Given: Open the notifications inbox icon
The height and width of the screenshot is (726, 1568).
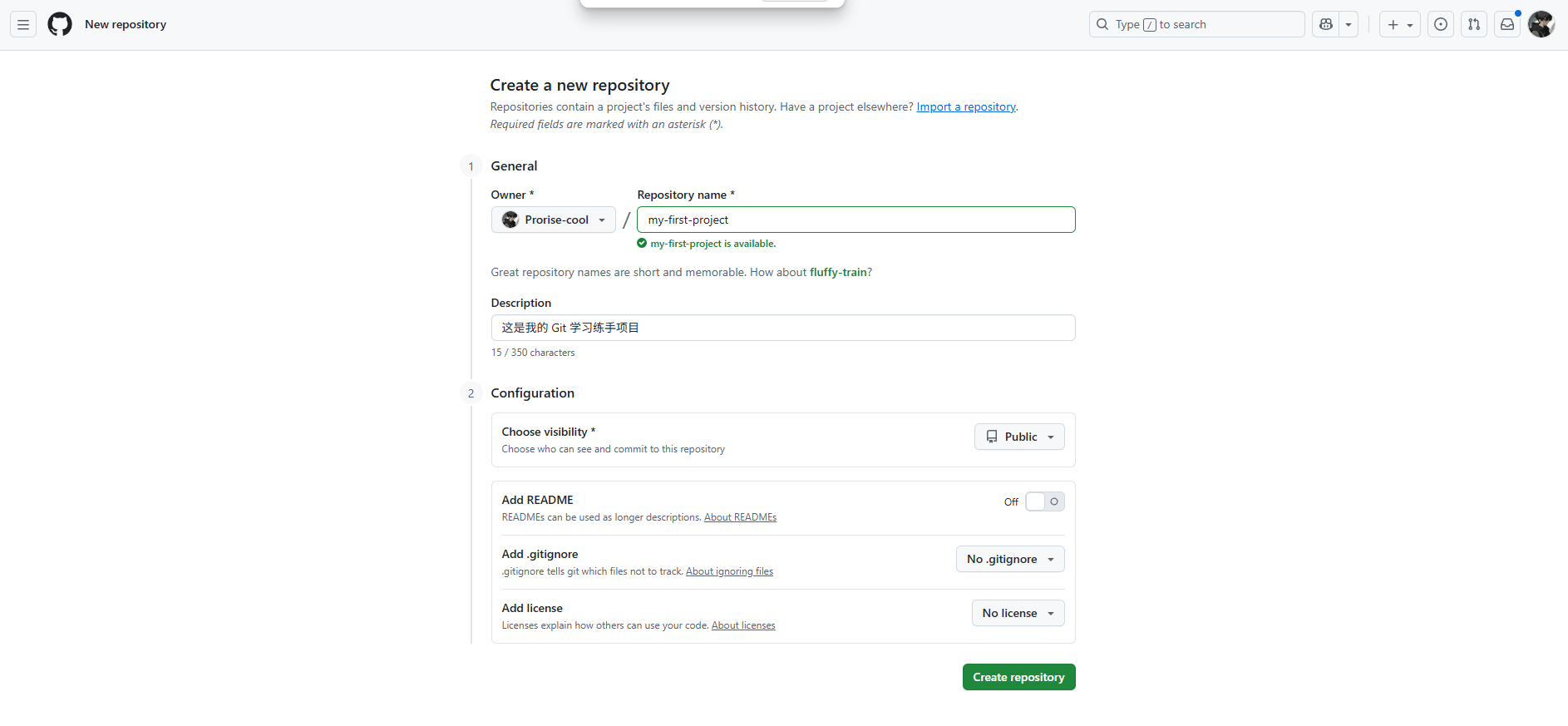Looking at the screenshot, I should click(x=1507, y=25).
